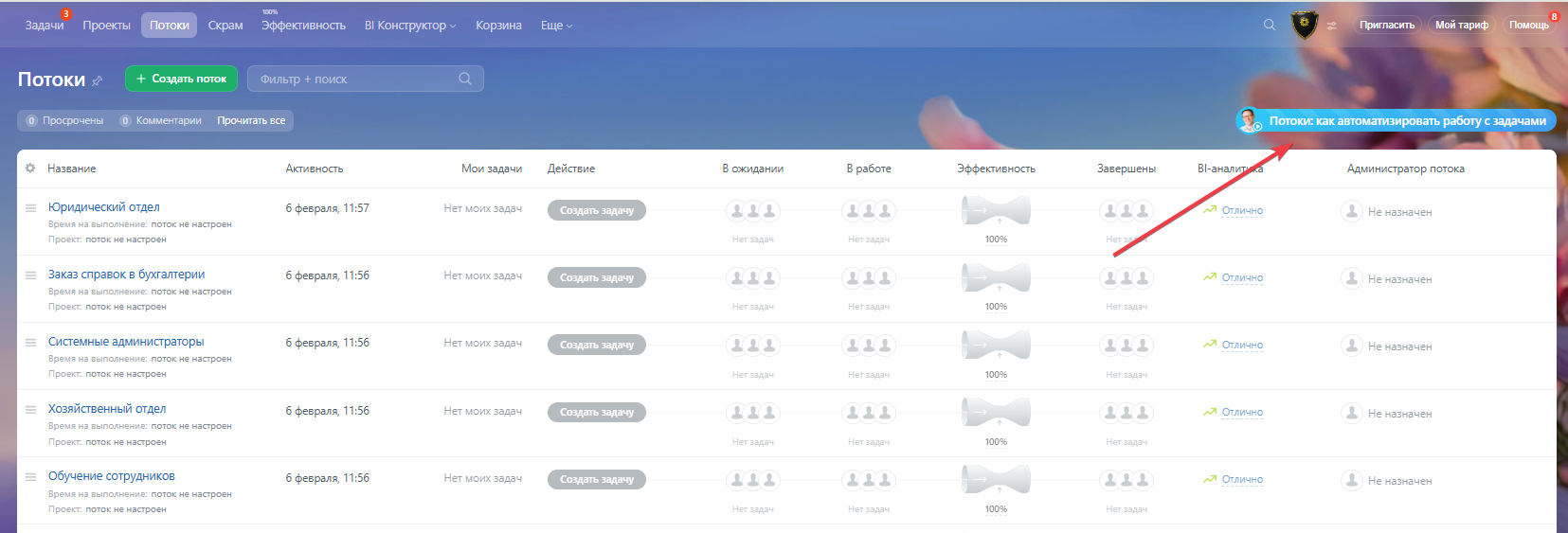The width and height of the screenshot is (1568, 533).
Task: Click administrator avatar for Хозяйственный отдел row
Action: point(1352,413)
